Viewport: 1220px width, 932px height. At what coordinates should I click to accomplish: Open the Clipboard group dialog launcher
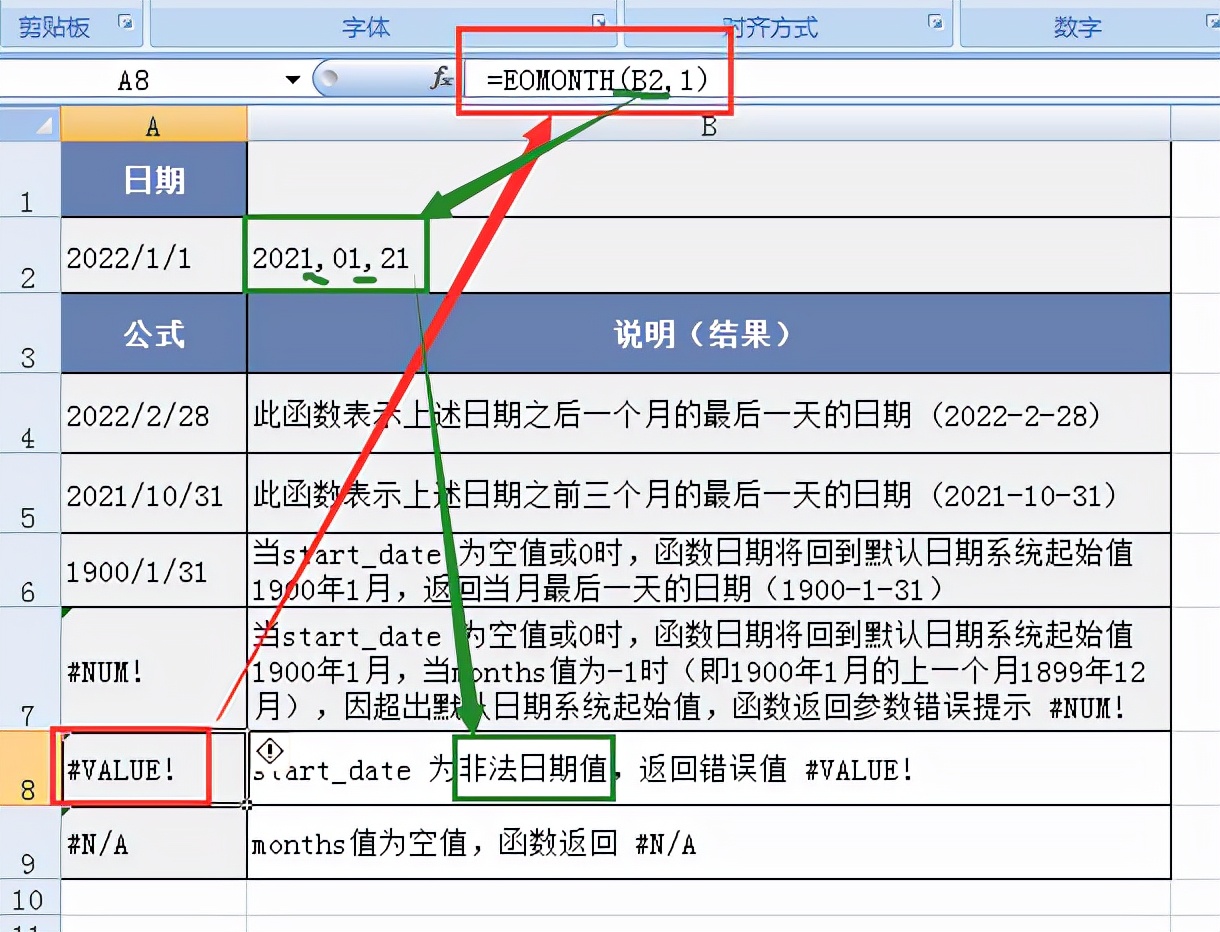126,22
